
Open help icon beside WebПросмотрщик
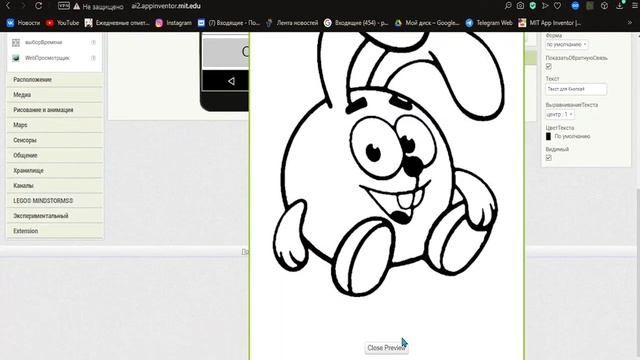click(93, 58)
